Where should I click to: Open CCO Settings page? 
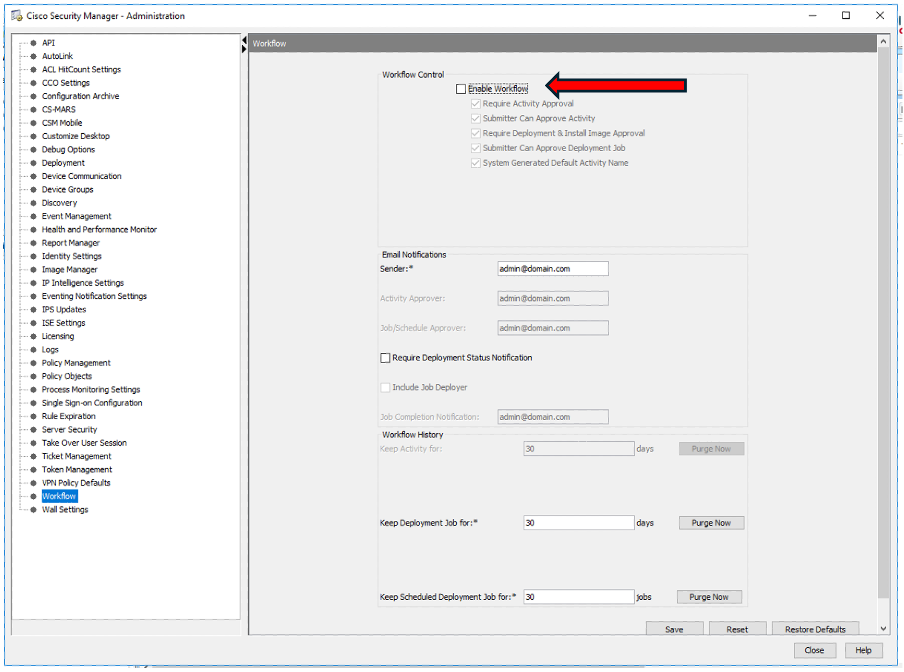(x=66, y=83)
